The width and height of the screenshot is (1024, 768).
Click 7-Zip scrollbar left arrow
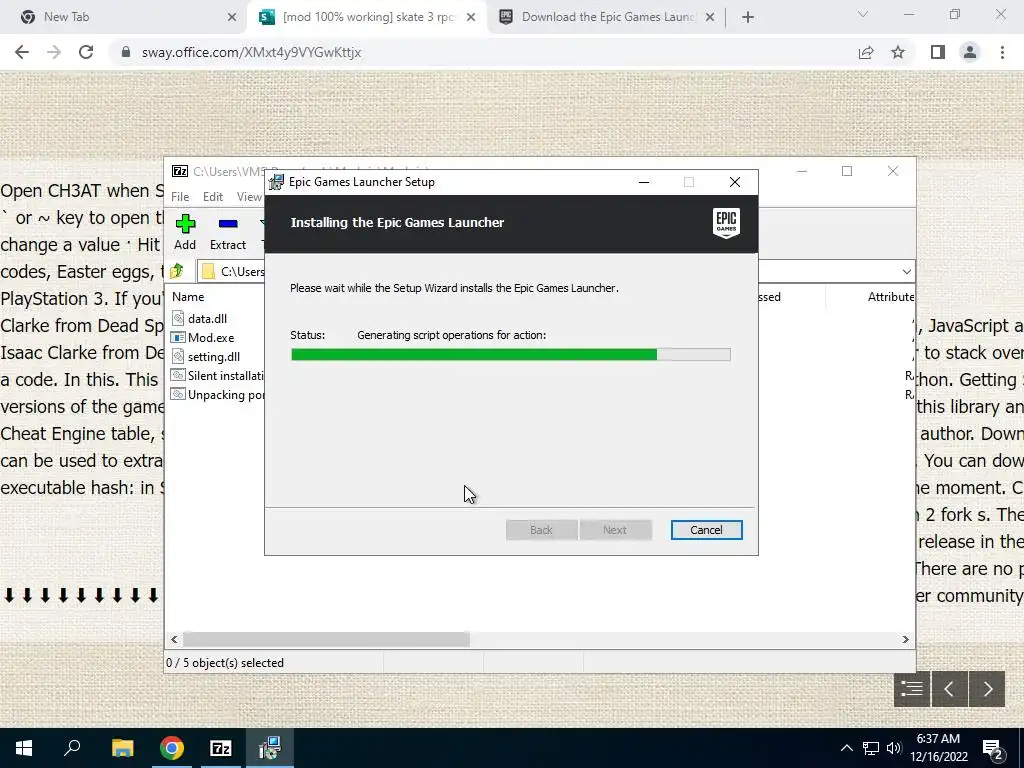tap(174, 639)
